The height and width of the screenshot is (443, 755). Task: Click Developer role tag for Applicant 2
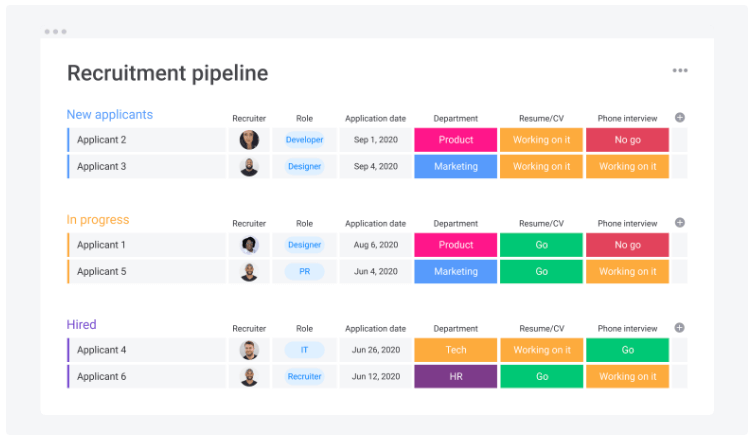pyautogui.click(x=304, y=140)
